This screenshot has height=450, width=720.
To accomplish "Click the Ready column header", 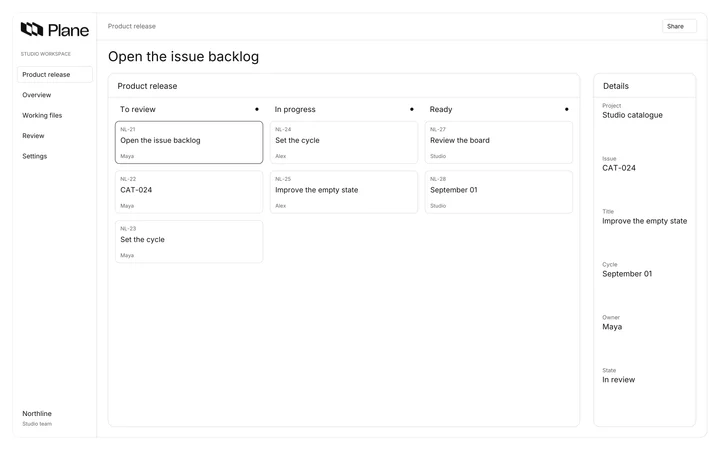I will (x=441, y=109).
